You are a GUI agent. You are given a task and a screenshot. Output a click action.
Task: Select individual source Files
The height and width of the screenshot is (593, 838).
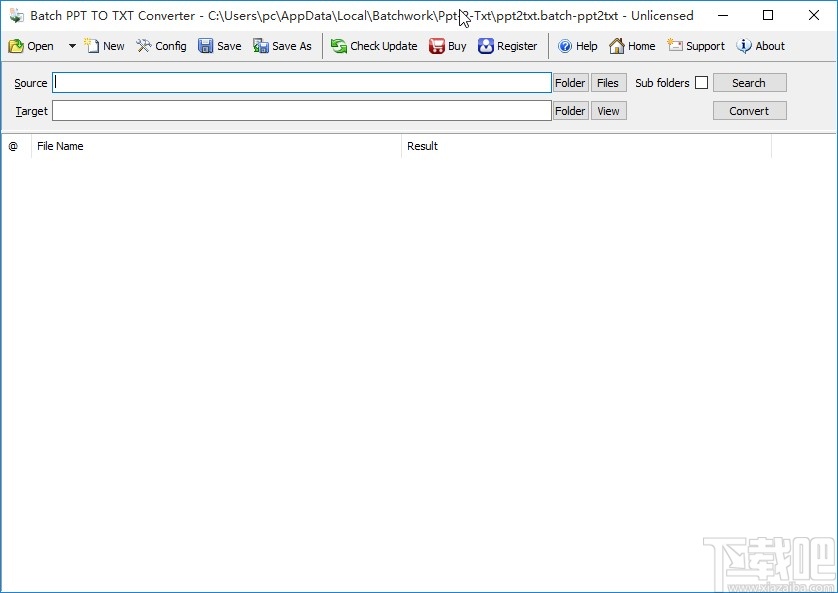(x=608, y=83)
